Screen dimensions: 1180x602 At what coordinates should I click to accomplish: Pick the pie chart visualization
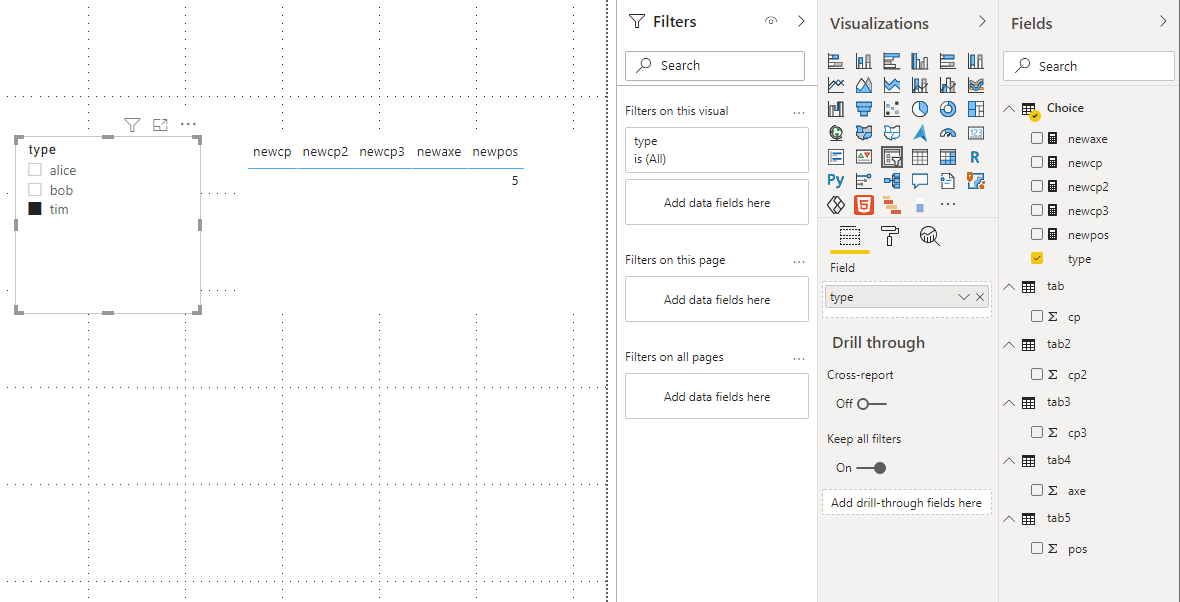click(920, 109)
